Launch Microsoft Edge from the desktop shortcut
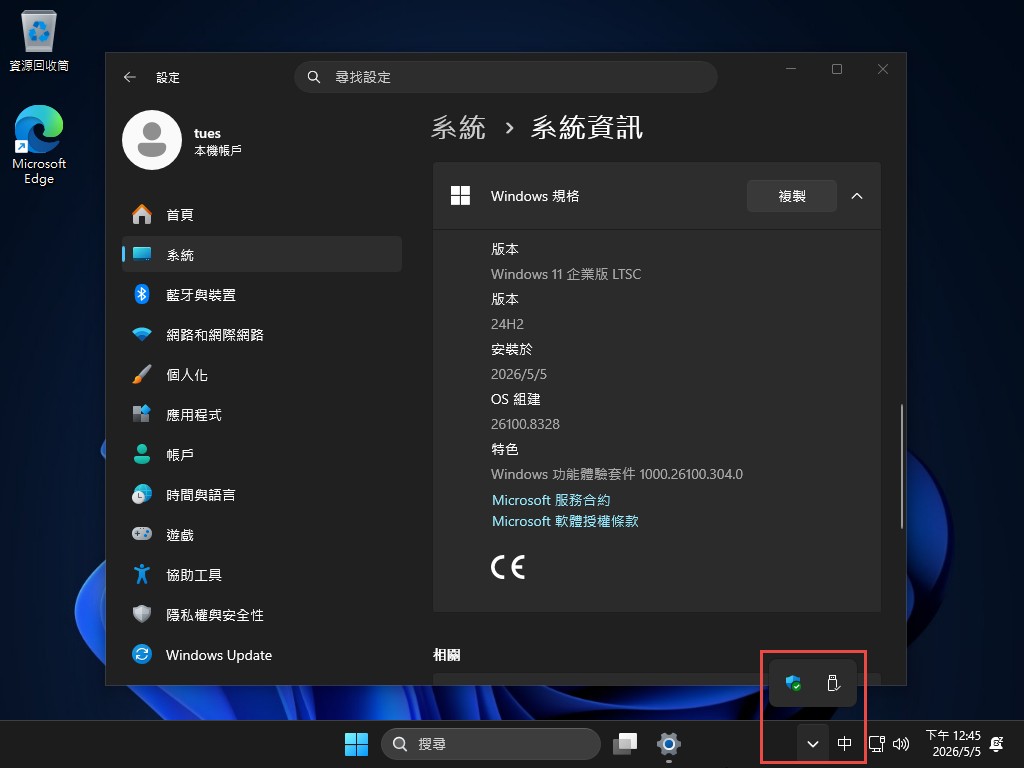The height and width of the screenshot is (768, 1024). tap(39, 144)
